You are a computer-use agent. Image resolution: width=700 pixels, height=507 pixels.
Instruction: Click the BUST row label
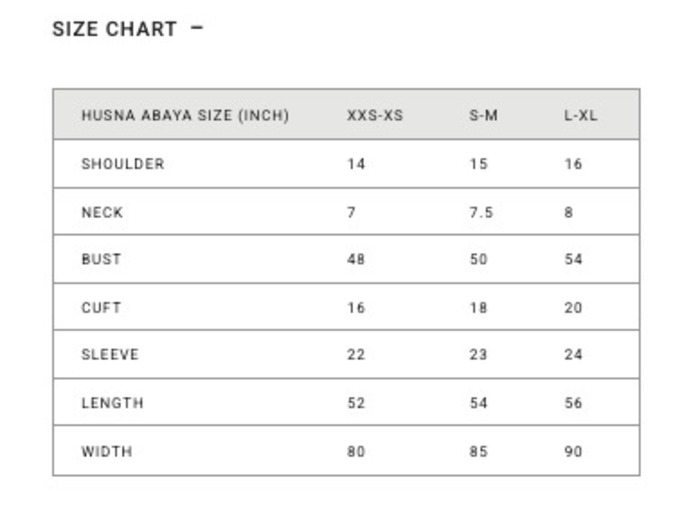(101, 259)
